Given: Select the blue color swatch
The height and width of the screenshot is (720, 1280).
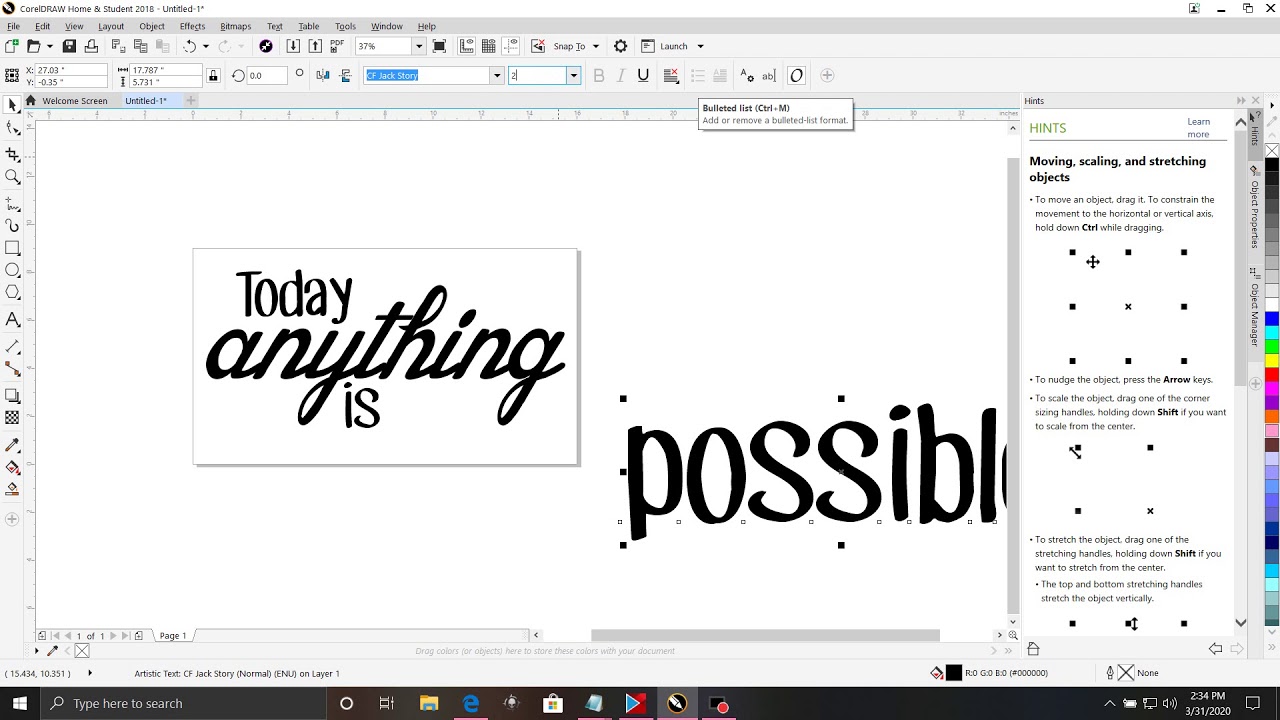Looking at the screenshot, I should coord(1272,318).
